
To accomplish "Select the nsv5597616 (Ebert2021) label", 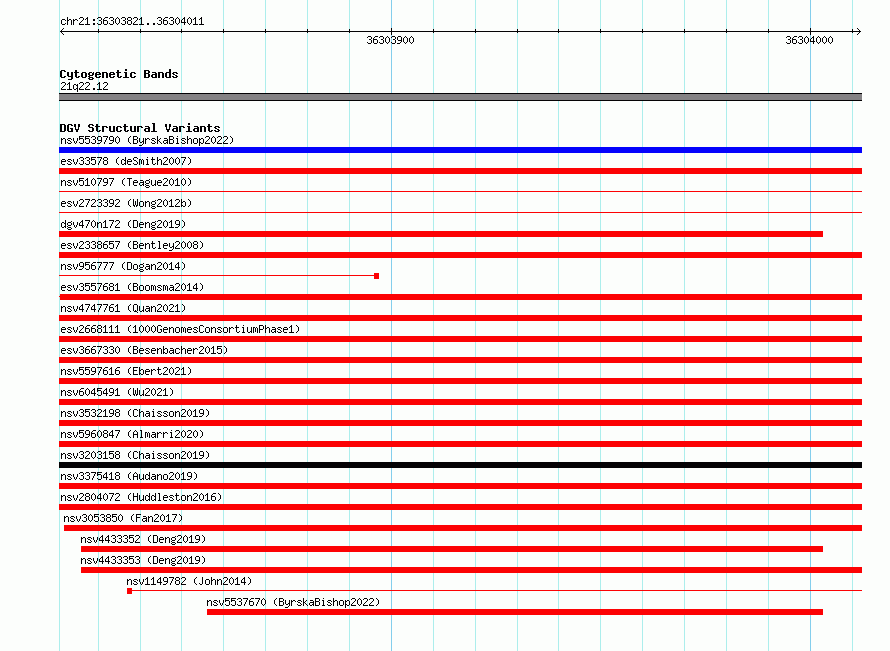I will pyautogui.click(x=126, y=371).
